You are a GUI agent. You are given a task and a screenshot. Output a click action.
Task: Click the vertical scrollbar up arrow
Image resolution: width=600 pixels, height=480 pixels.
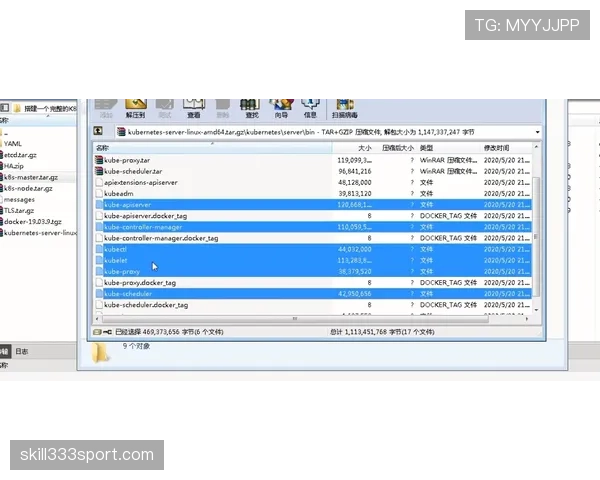coord(536,147)
